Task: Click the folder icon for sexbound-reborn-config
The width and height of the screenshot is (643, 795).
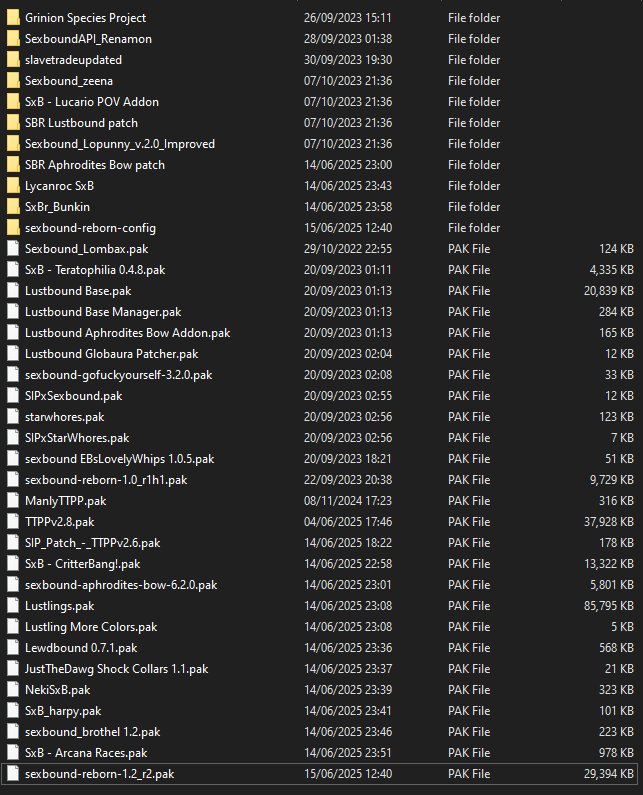Action: coord(13,228)
